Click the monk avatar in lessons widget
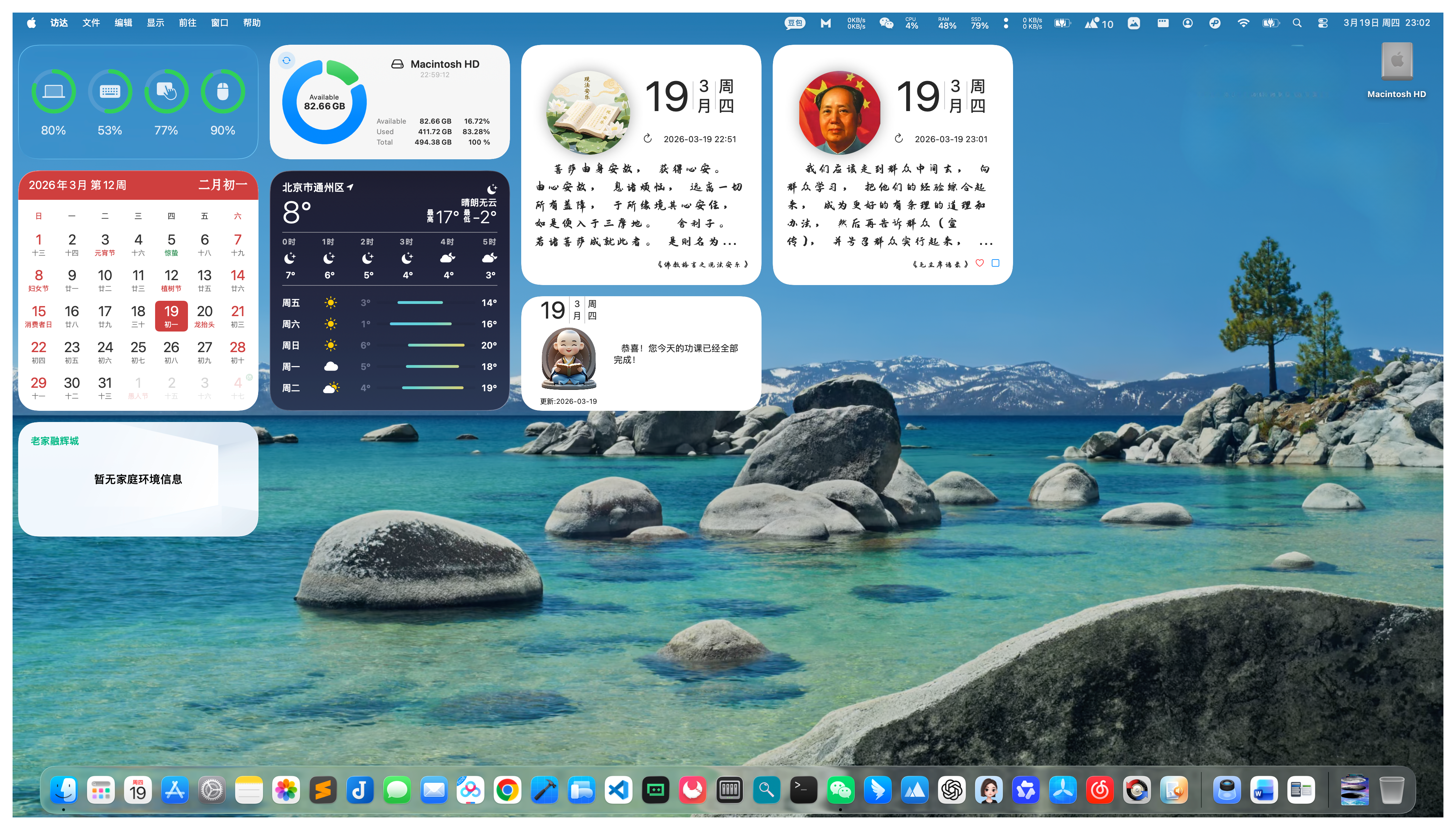The height and width of the screenshot is (830, 1456). [568, 359]
